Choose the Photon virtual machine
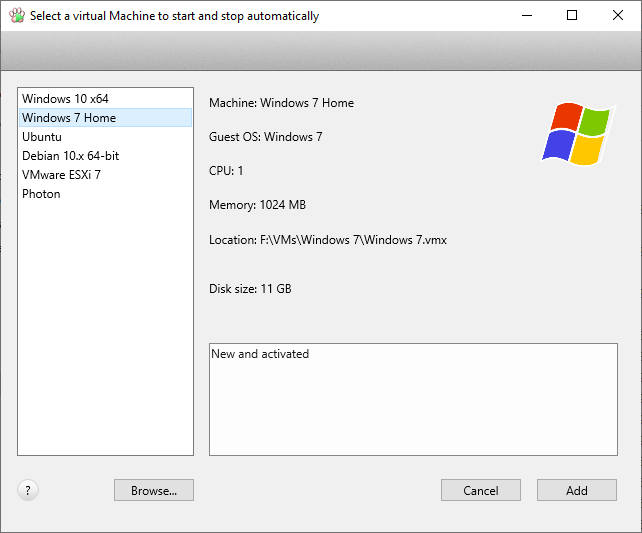The width and height of the screenshot is (642, 533). [105, 194]
